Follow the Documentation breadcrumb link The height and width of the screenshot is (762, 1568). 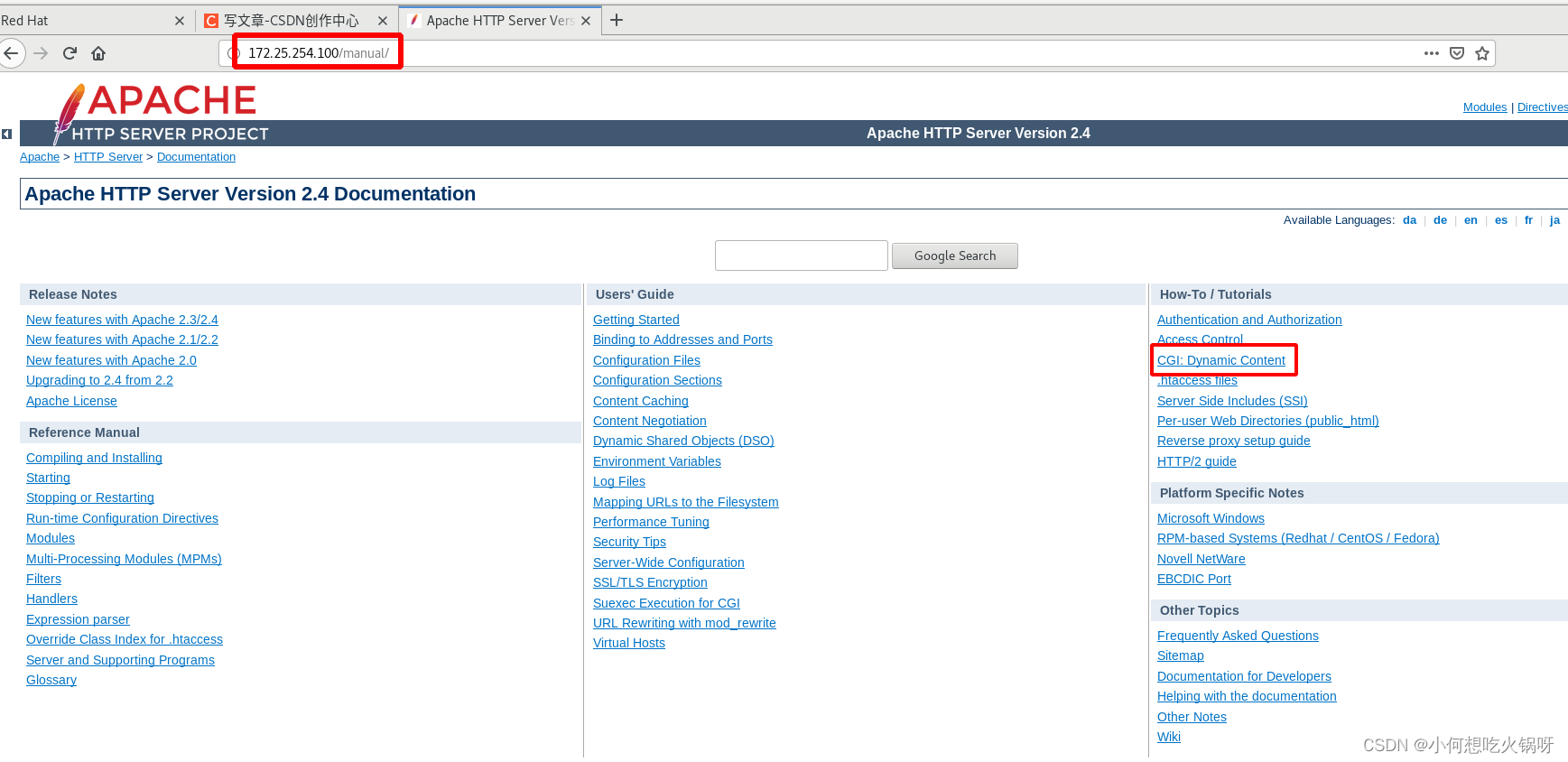(196, 157)
